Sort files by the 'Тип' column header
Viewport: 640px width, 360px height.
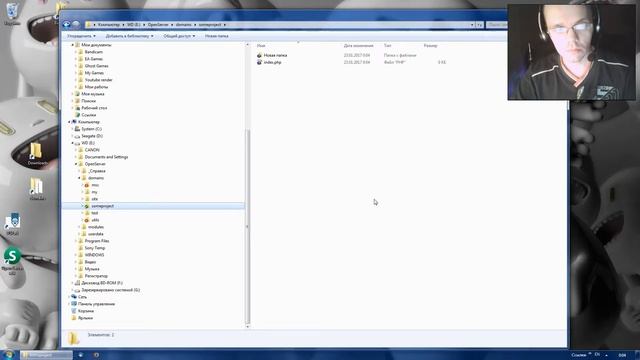387,46
